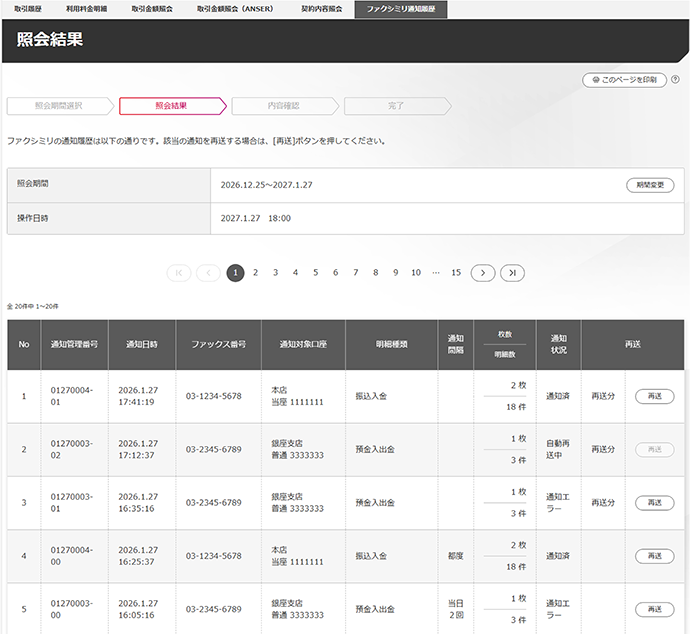Click the 照会期間選択 step in the wizard
The width and height of the screenshot is (690, 634).
59,105
